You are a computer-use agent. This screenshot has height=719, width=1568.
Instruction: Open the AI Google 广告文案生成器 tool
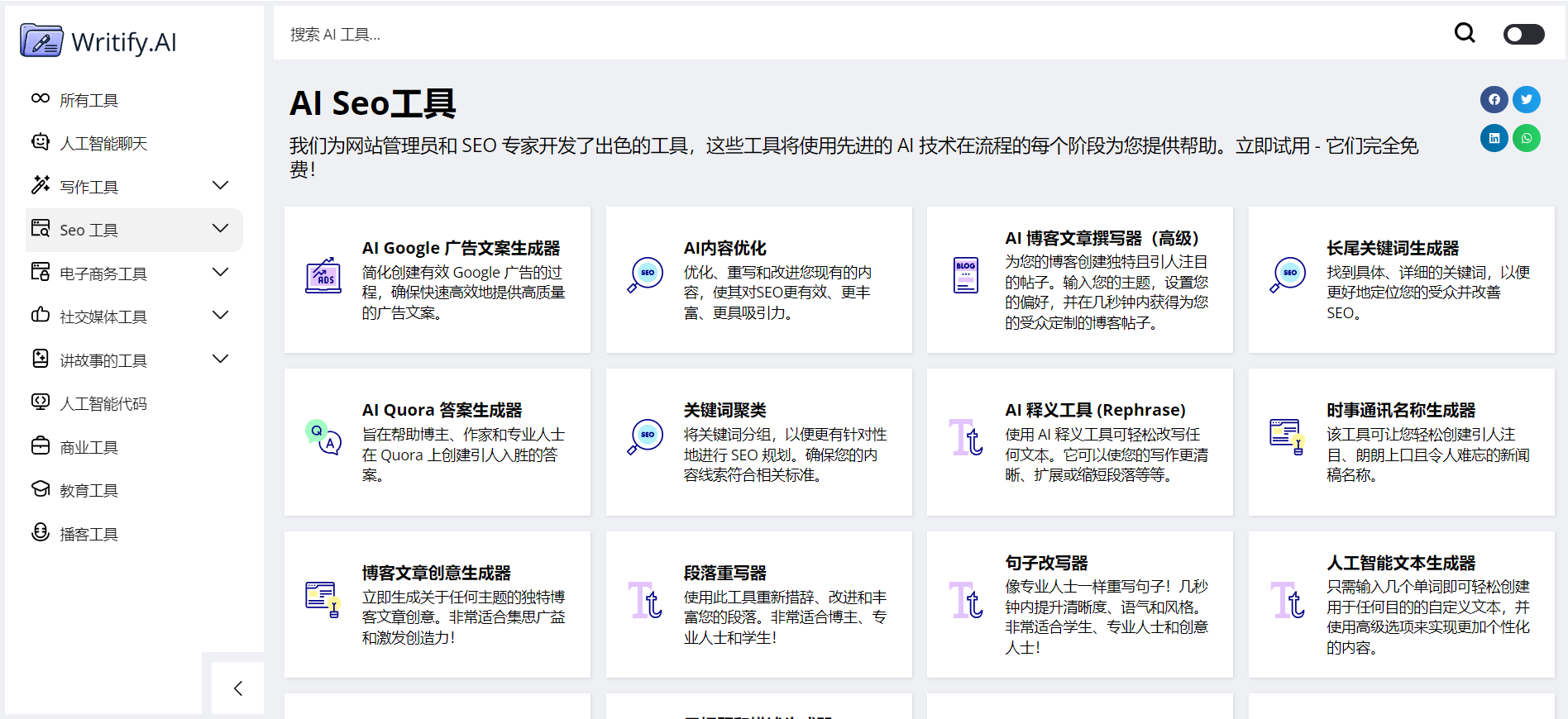click(x=461, y=248)
